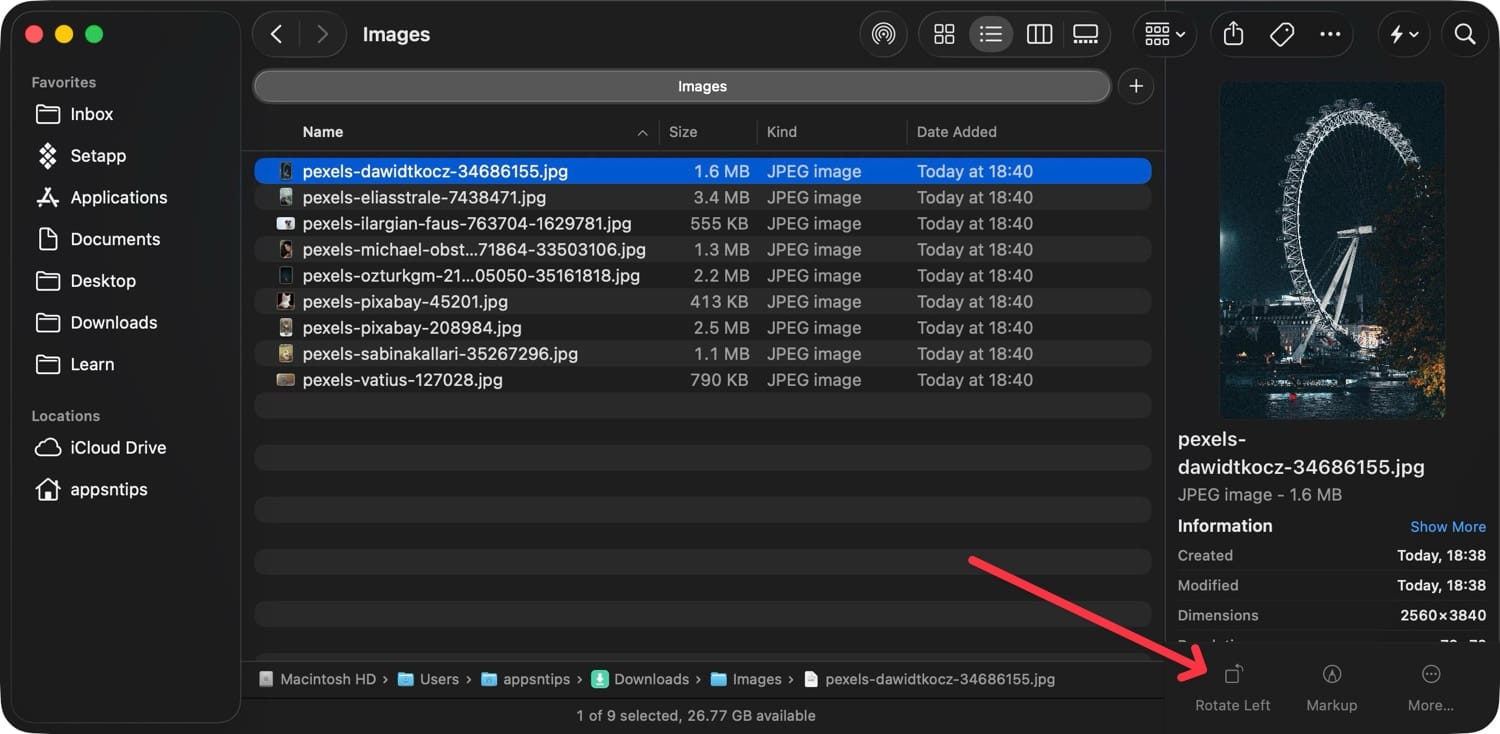Image resolution: width=1500 pixels, height=734 pixels.
Task: Click the Search icon in the toolbar
Action: 1464,33
